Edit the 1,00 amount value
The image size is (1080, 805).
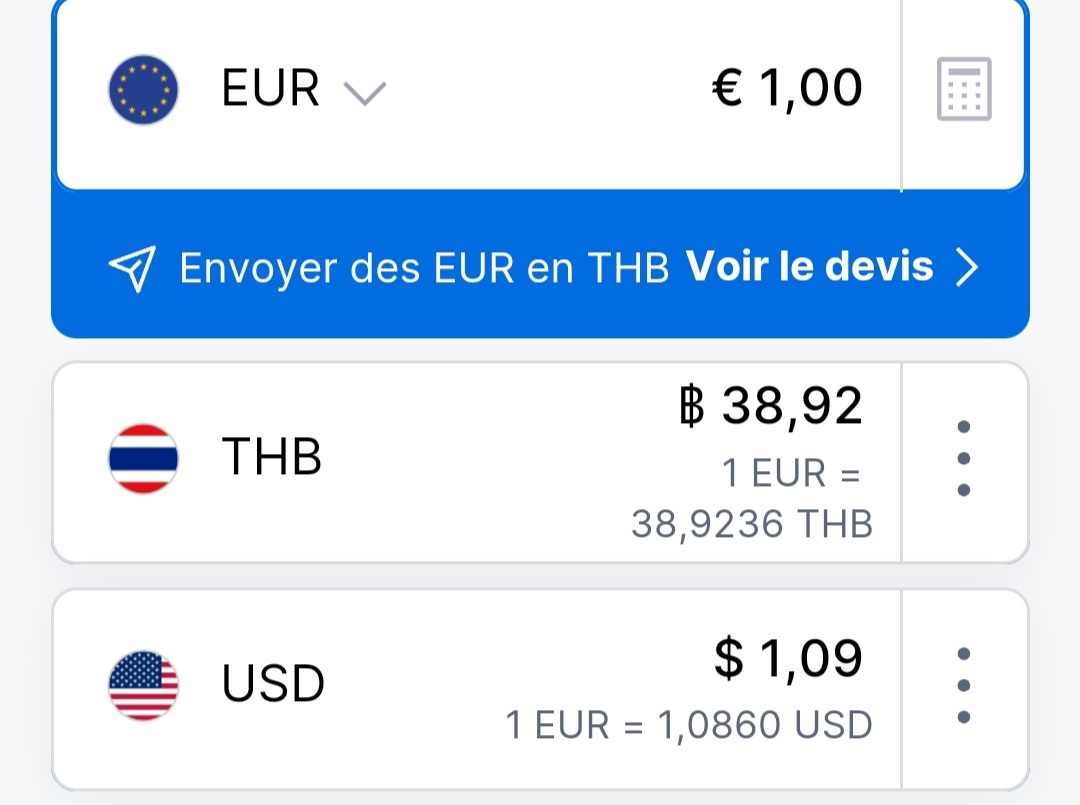point(810,88)
